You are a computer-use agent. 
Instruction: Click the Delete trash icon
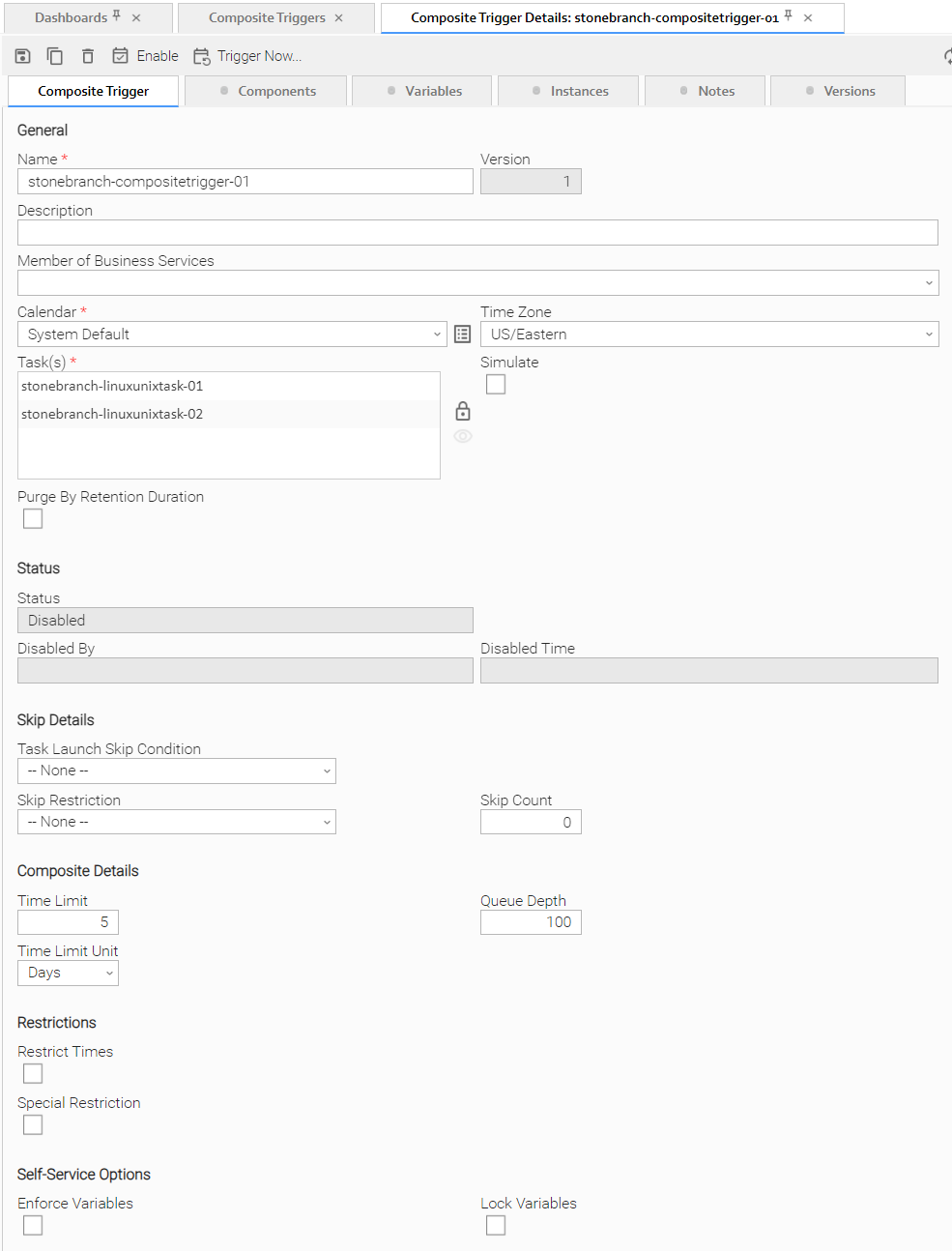click(x=88, y=56)
